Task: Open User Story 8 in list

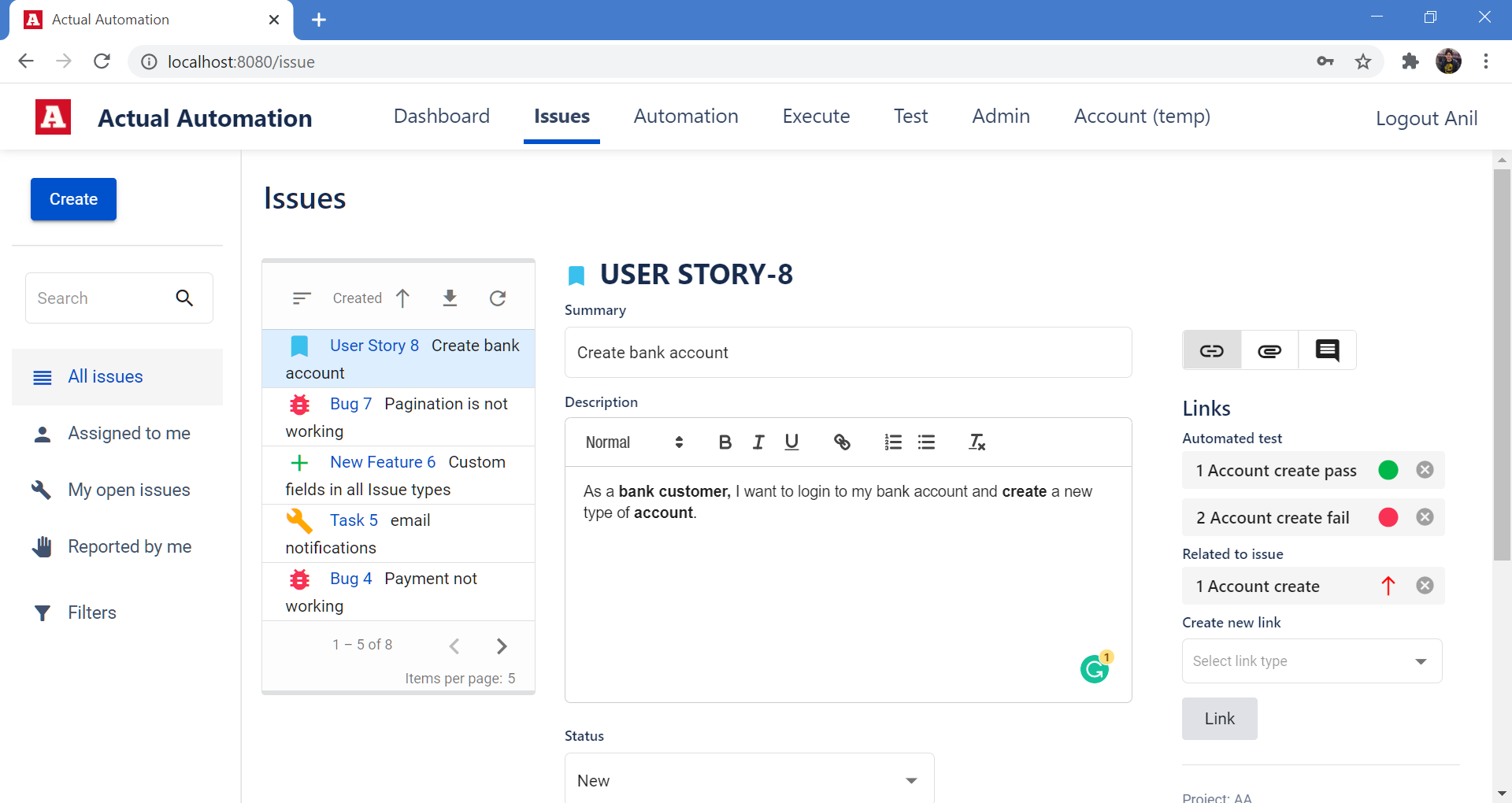Action: click(x=398, y=359)
